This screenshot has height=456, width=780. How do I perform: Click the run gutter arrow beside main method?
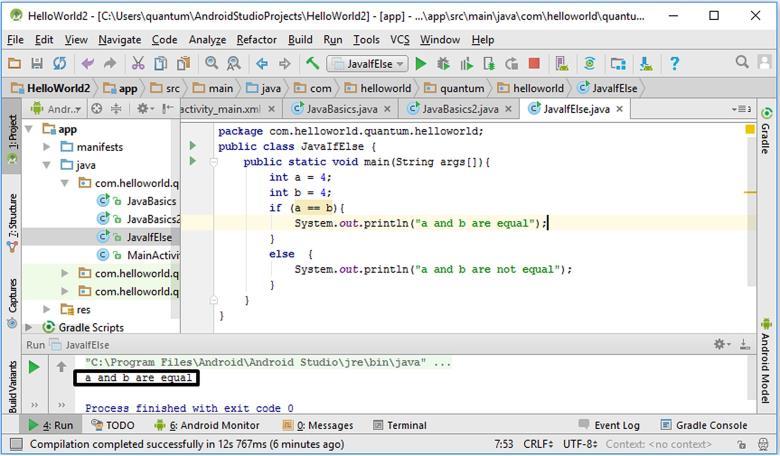point(193,161)
